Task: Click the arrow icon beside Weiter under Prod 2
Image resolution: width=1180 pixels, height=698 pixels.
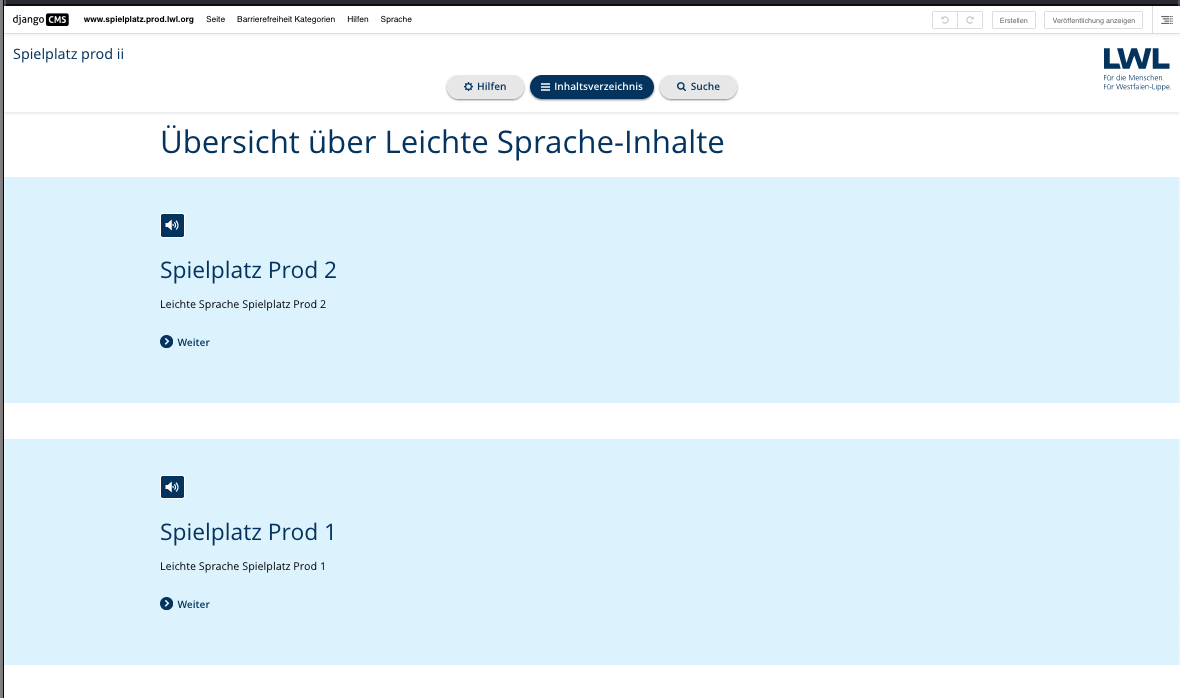Action: tap(166, 341)
